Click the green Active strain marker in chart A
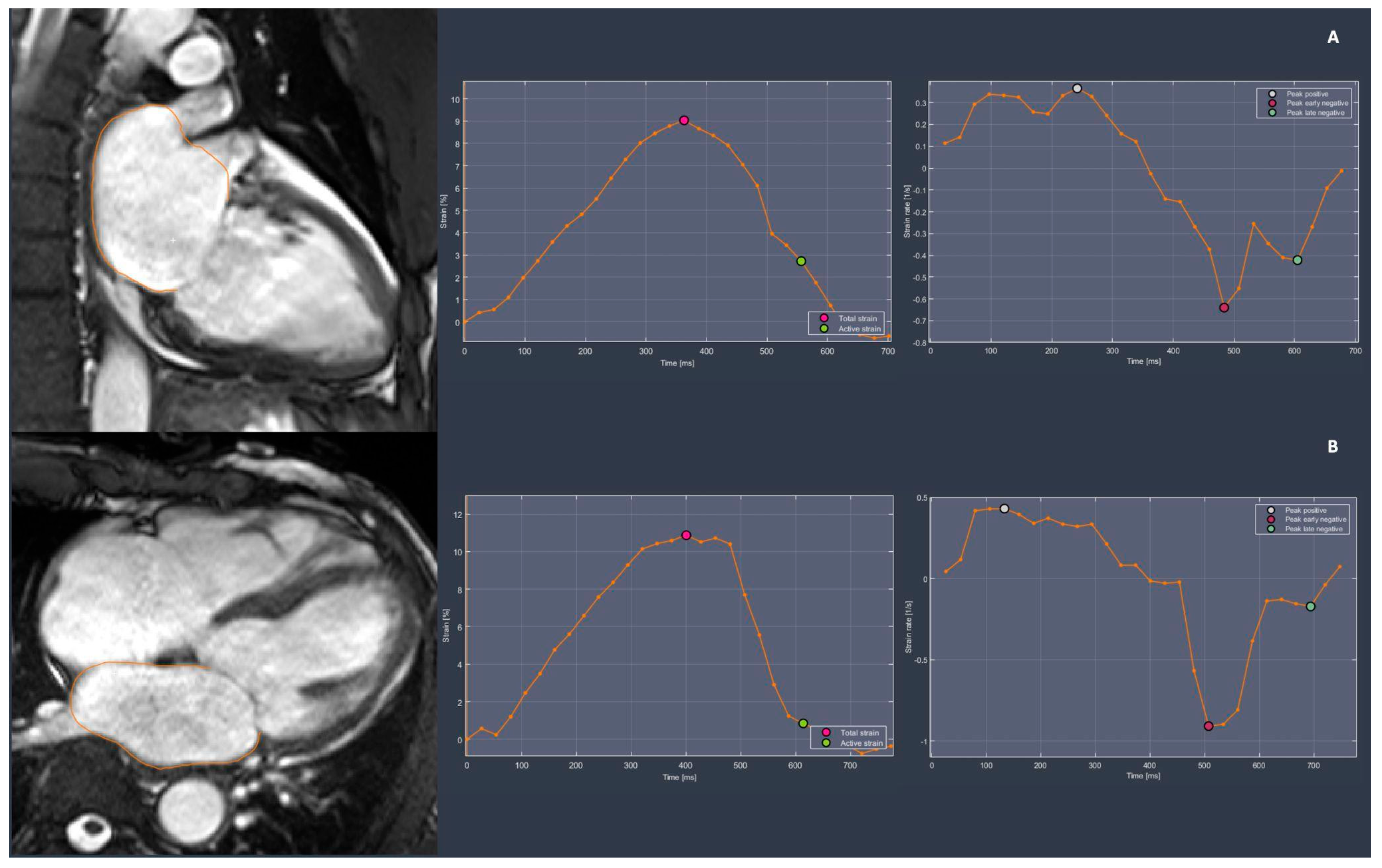 click(801, 261)
